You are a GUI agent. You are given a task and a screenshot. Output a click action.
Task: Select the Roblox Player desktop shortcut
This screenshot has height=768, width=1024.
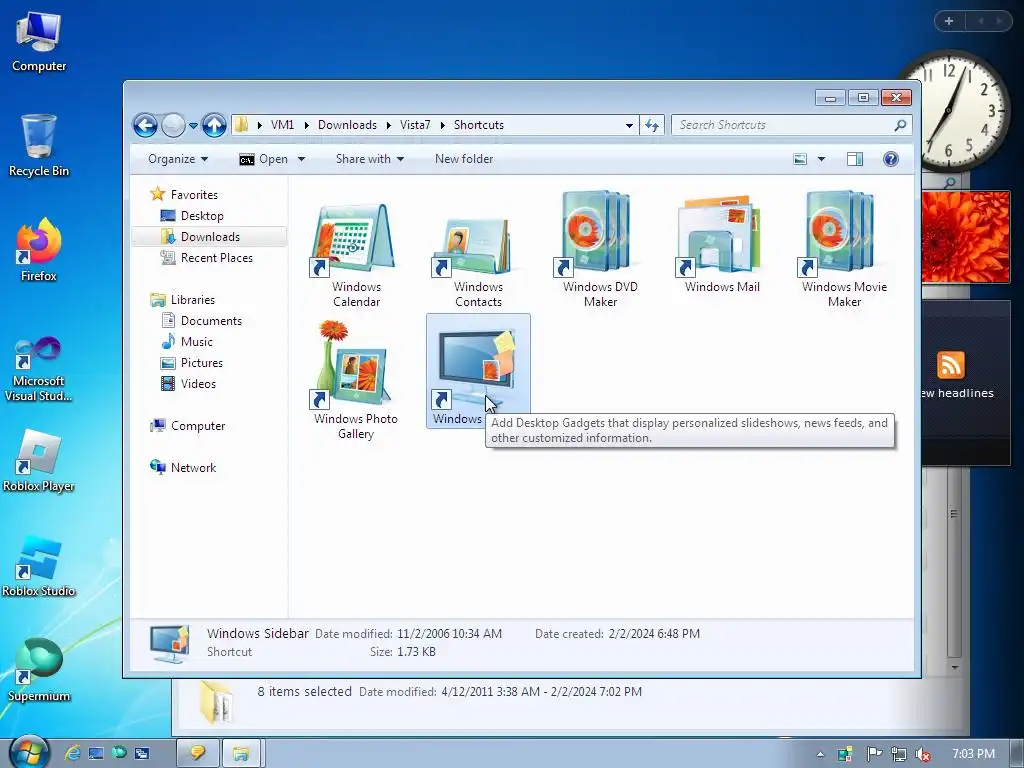point(39,460)
